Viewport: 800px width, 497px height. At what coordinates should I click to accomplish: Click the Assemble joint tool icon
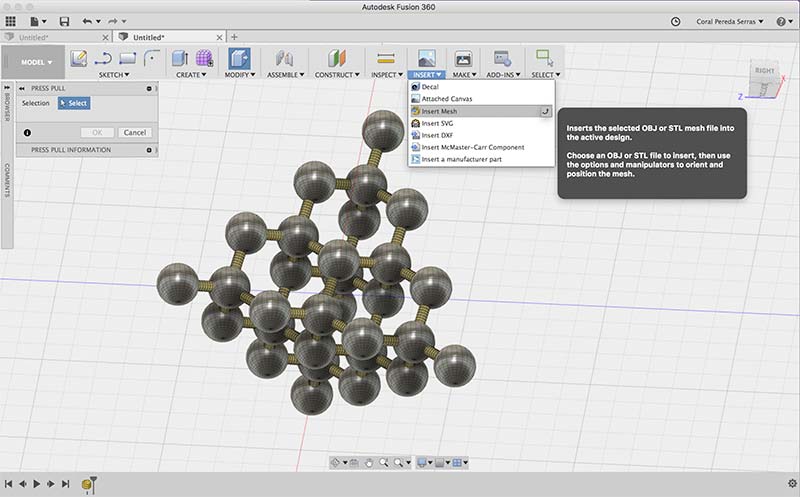(x=284, y=58)
